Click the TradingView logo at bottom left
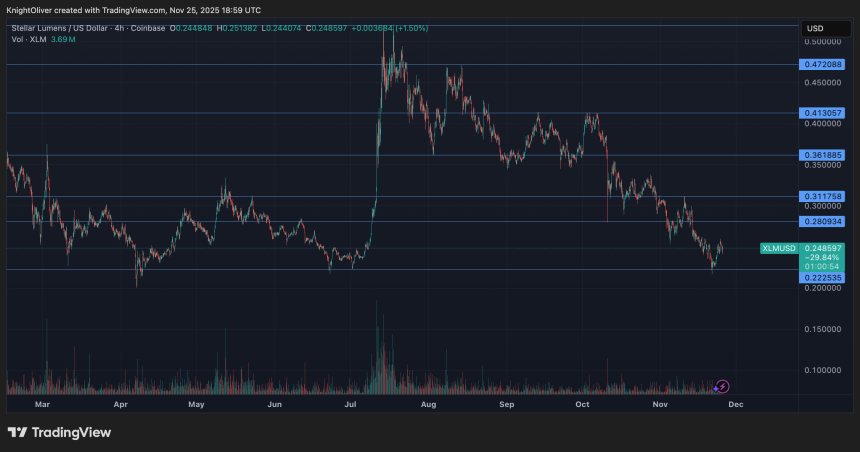The width and height of the screenshot is (860, 452). (59, 432)
